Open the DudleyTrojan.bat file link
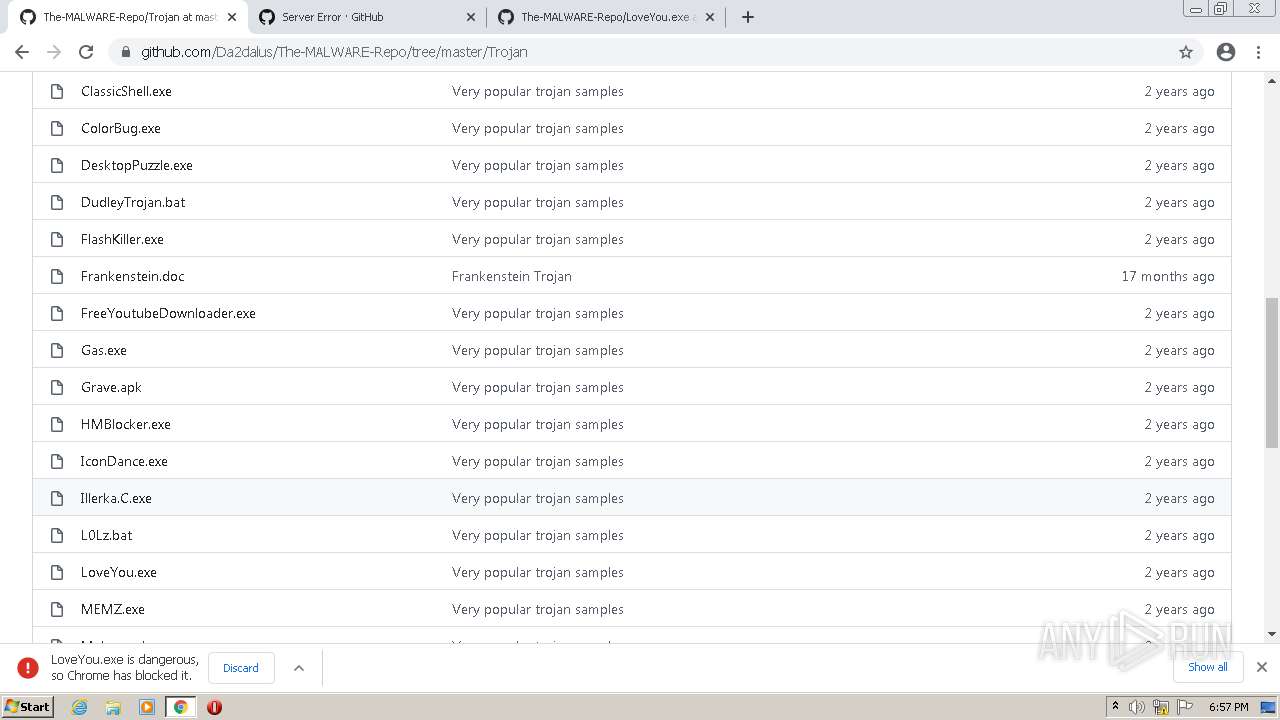Viewport: 1280px width, 720px height. [133, 202]
